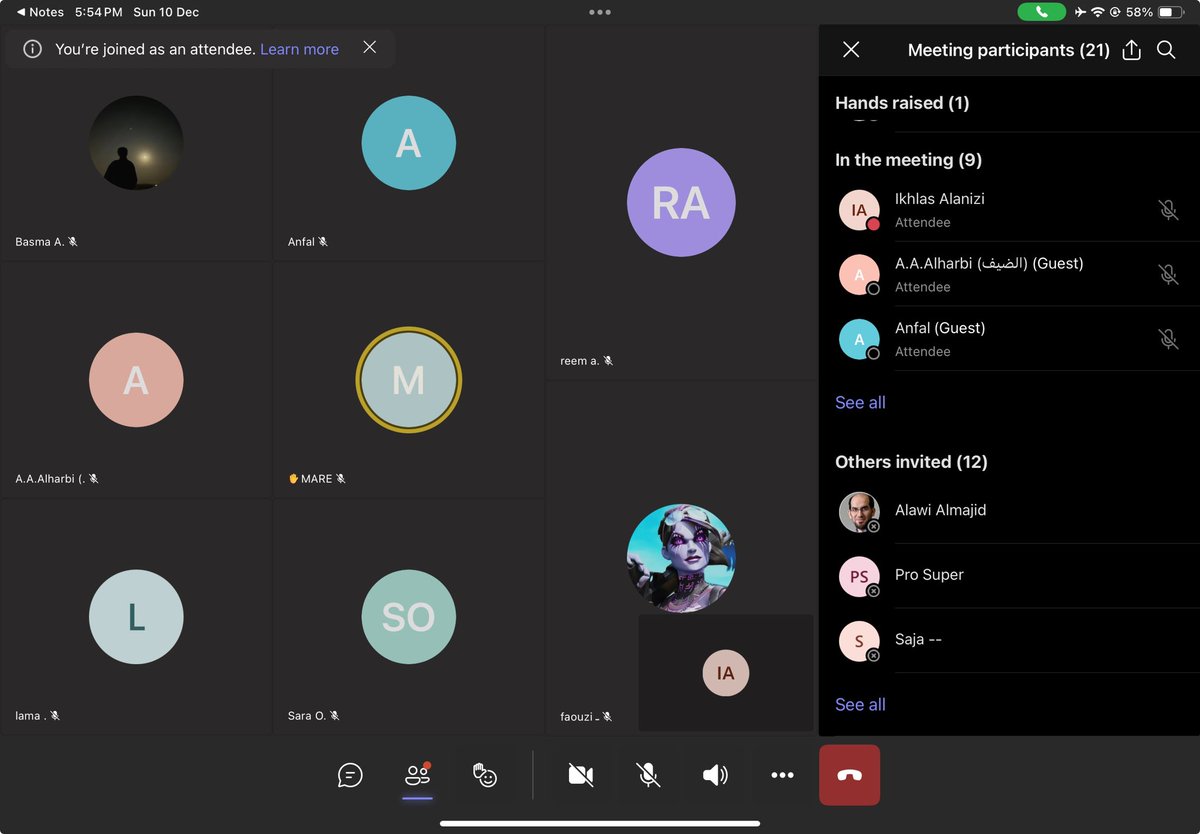The width and height of the screenshot is (1200, 834).
Task: Select Sara O.'s SO avatar tile
Action: pos(408,617)
